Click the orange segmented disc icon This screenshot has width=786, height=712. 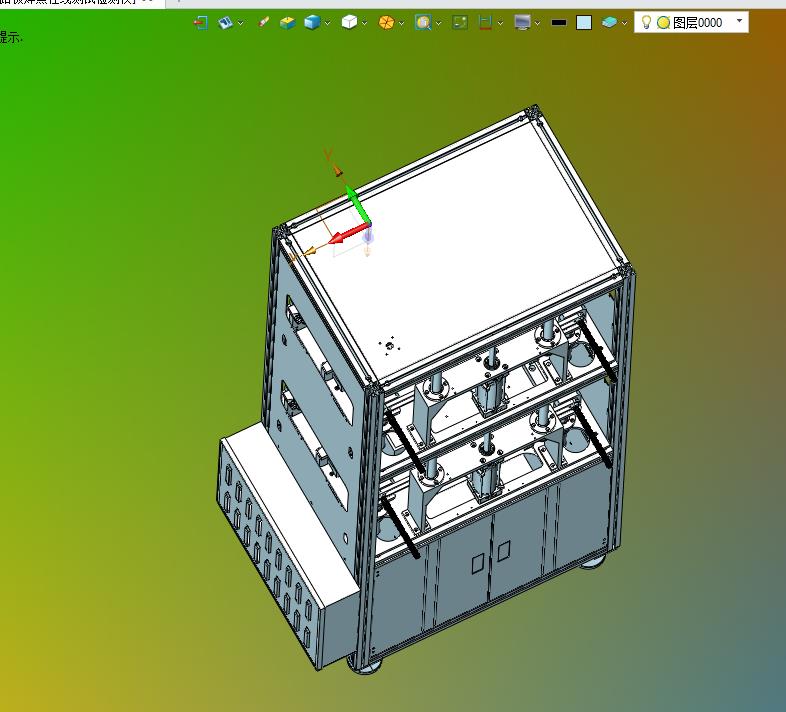pyautogui.click(x=386, y=23)
